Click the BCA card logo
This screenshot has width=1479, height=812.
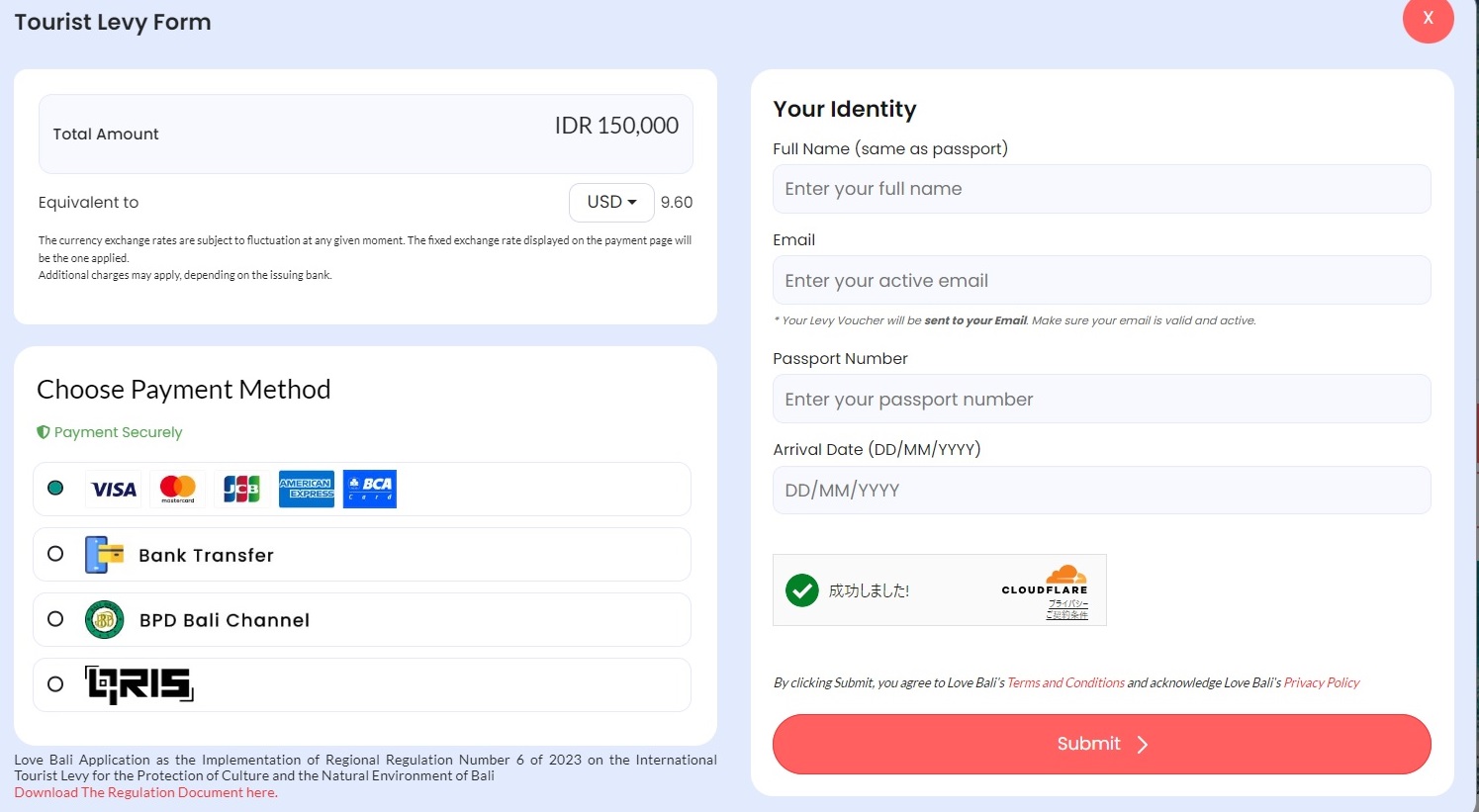click(x=370, y=489)
